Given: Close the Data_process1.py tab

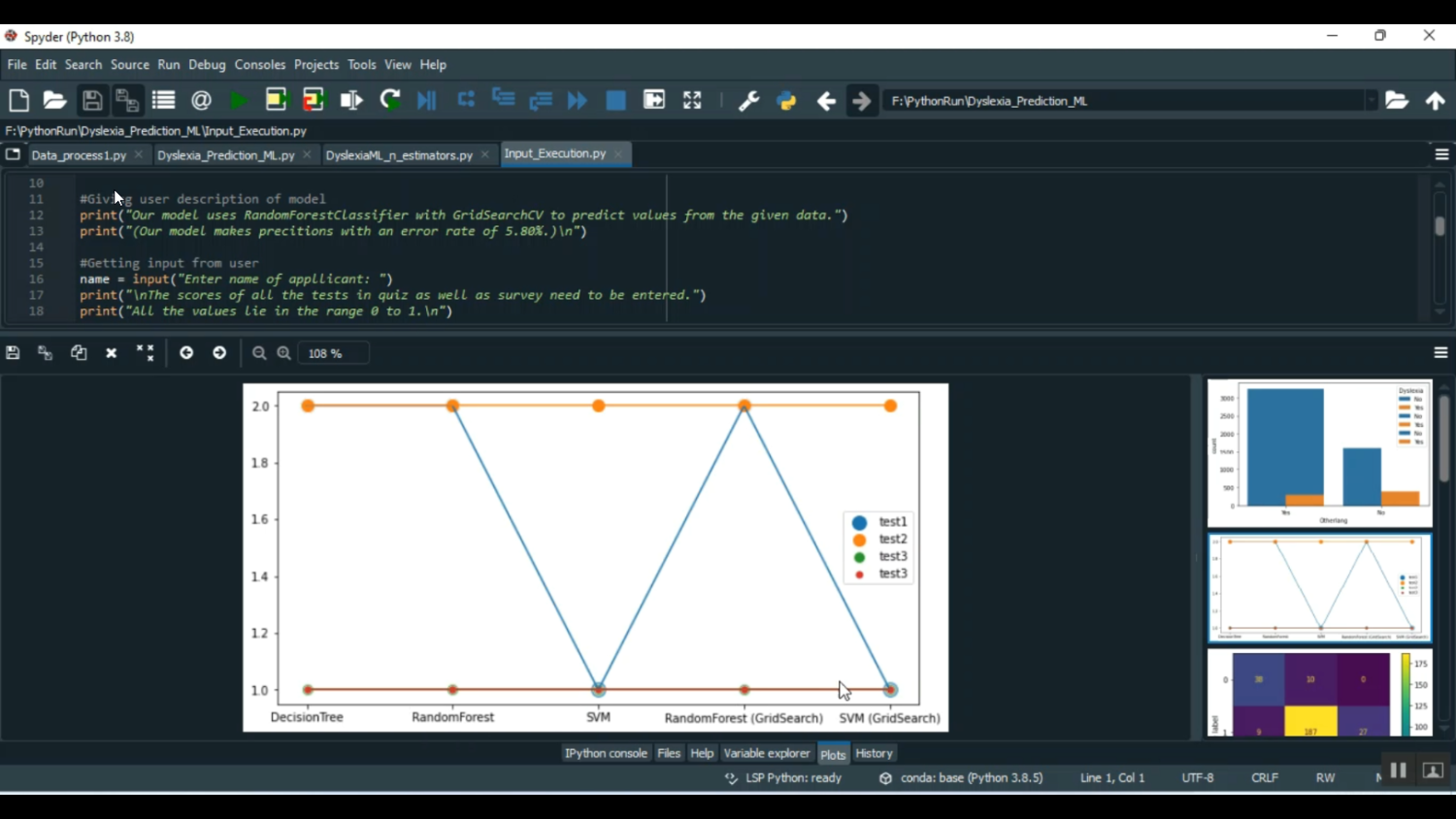Looking at the screenshot, I should point(139,155).
